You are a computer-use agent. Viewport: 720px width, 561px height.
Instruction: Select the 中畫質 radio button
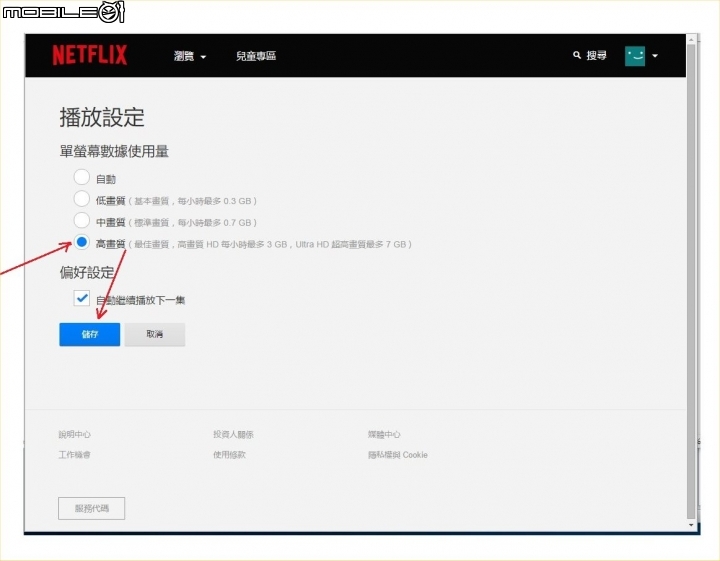82,220
